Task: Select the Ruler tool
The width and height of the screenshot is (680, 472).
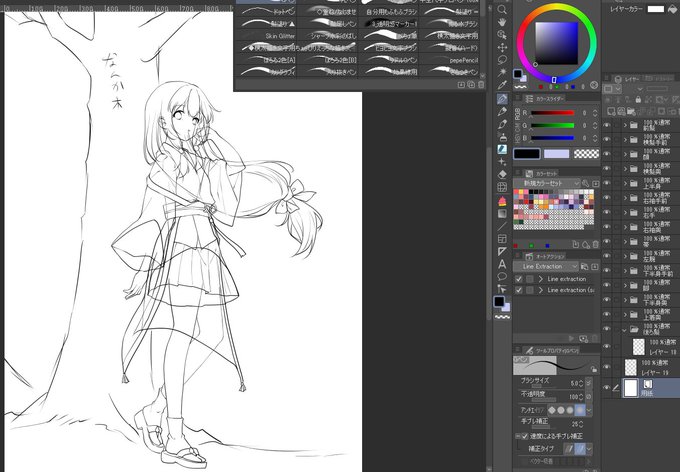Action: pyautogui.click(x=502, y=251)
